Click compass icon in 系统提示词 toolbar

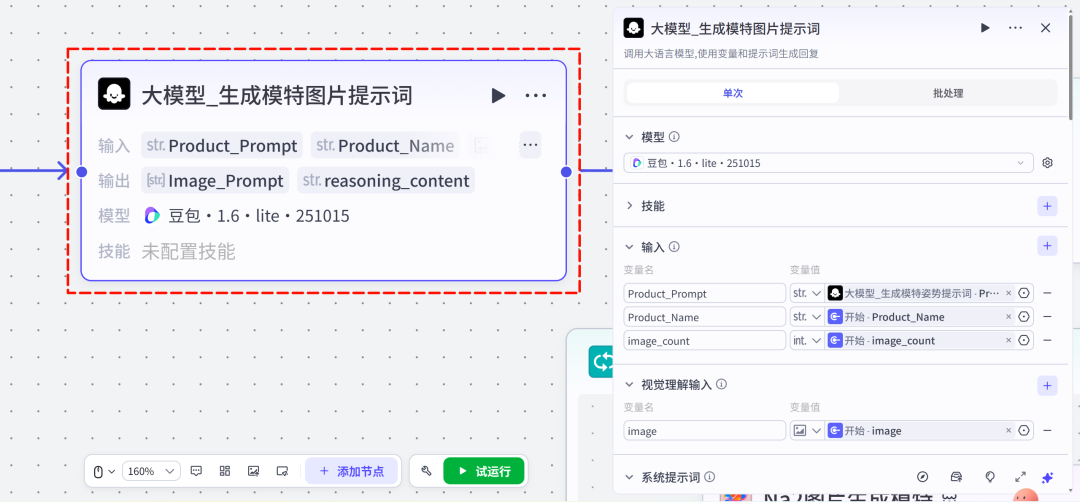pos(923,477)
